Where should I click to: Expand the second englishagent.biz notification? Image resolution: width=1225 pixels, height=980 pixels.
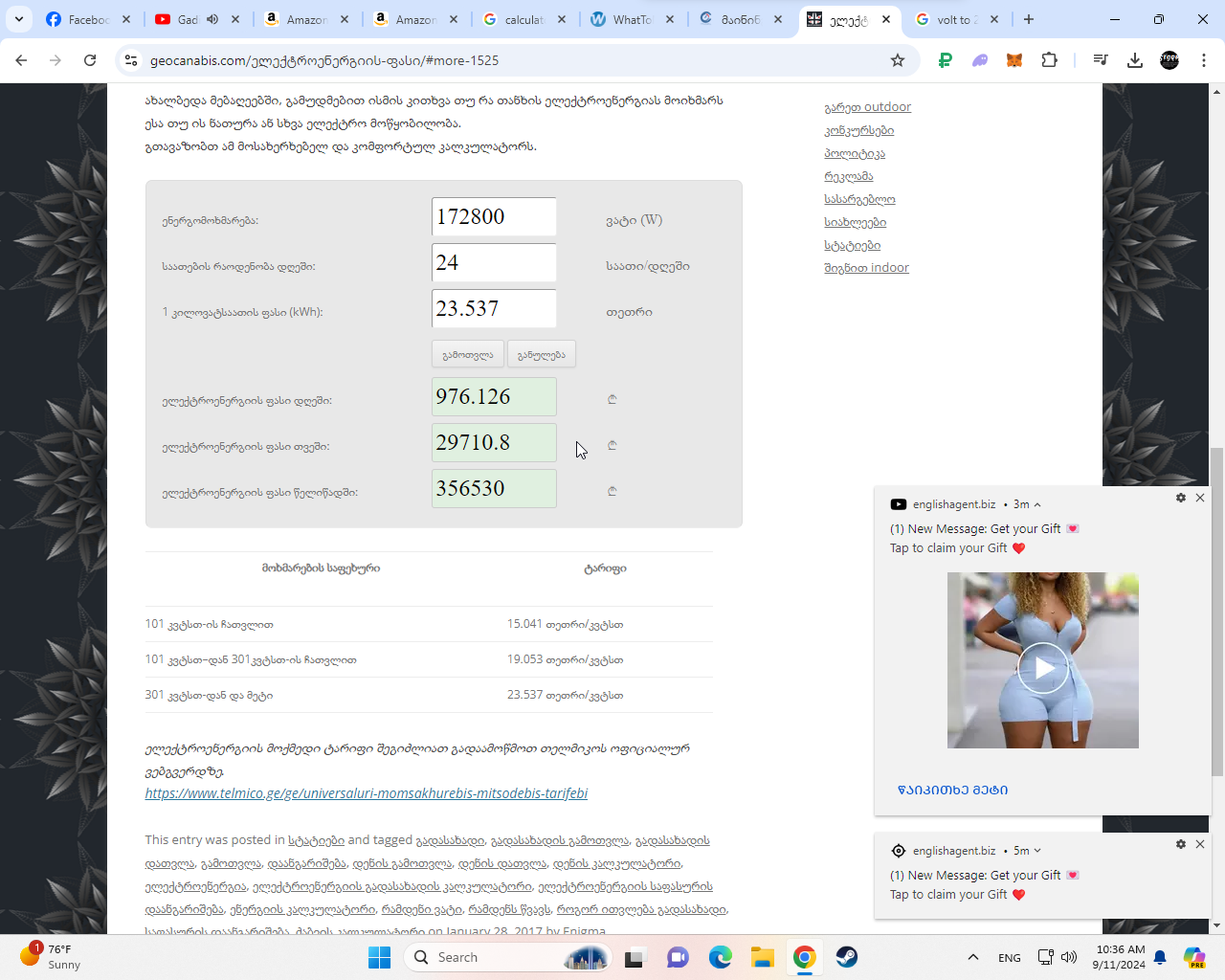[x=1037, y=851]
